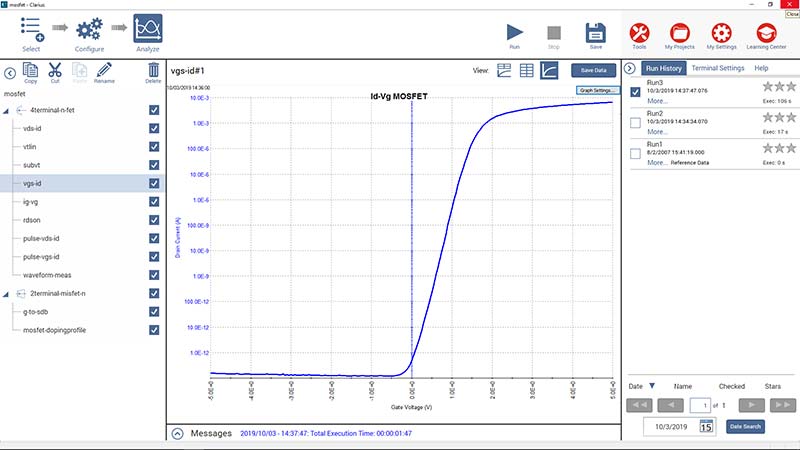The image size is (800, 450).
Task: Collapse the right Run History panel arrow
Action: [630, 68]
